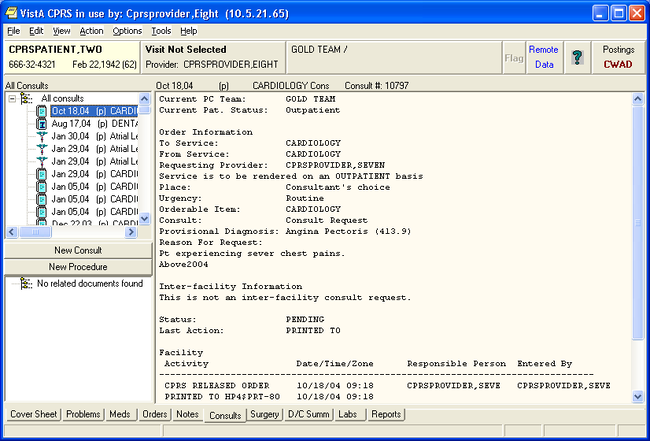Click the Aug 17,04 Dental consult icon
Screen dimensions: 650x441
(42, 124)
